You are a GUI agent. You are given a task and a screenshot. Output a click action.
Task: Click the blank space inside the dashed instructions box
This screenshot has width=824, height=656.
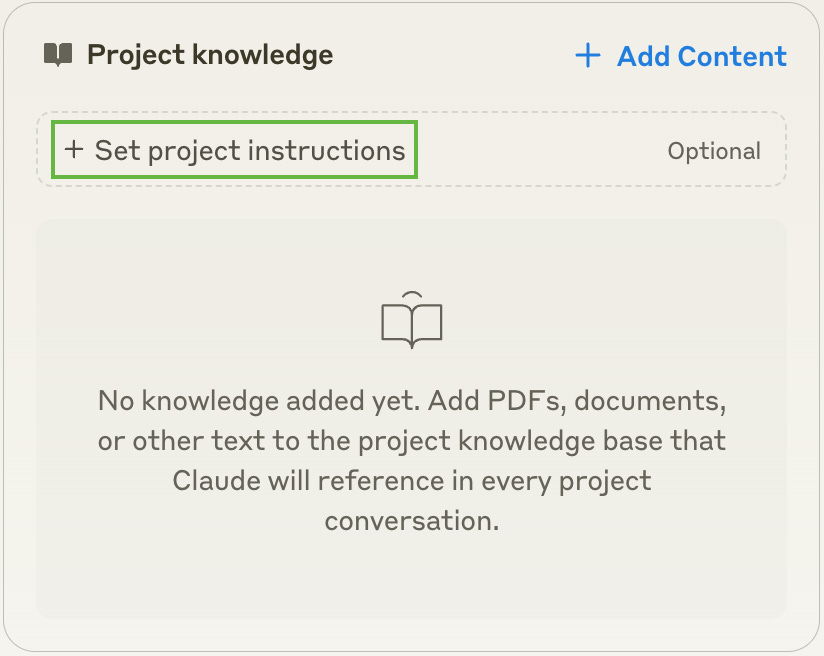541,150
